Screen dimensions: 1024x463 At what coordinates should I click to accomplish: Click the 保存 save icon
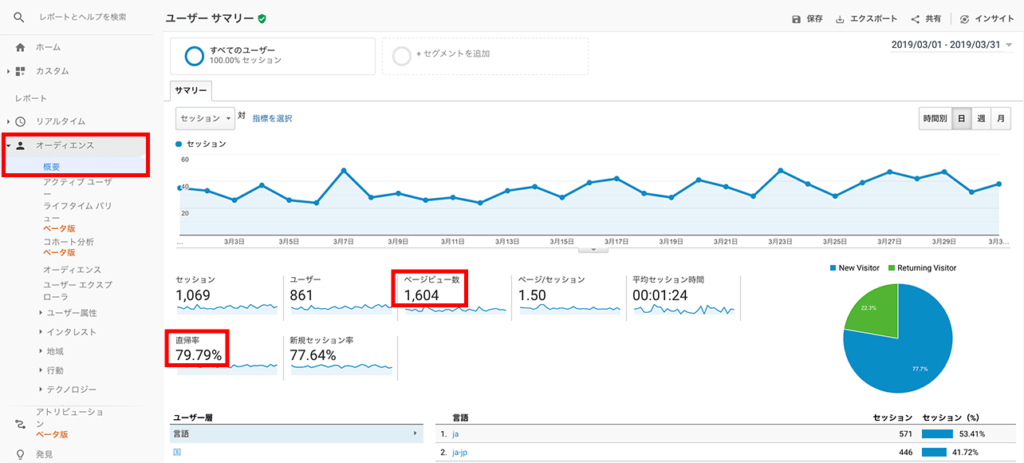[796, 20]
